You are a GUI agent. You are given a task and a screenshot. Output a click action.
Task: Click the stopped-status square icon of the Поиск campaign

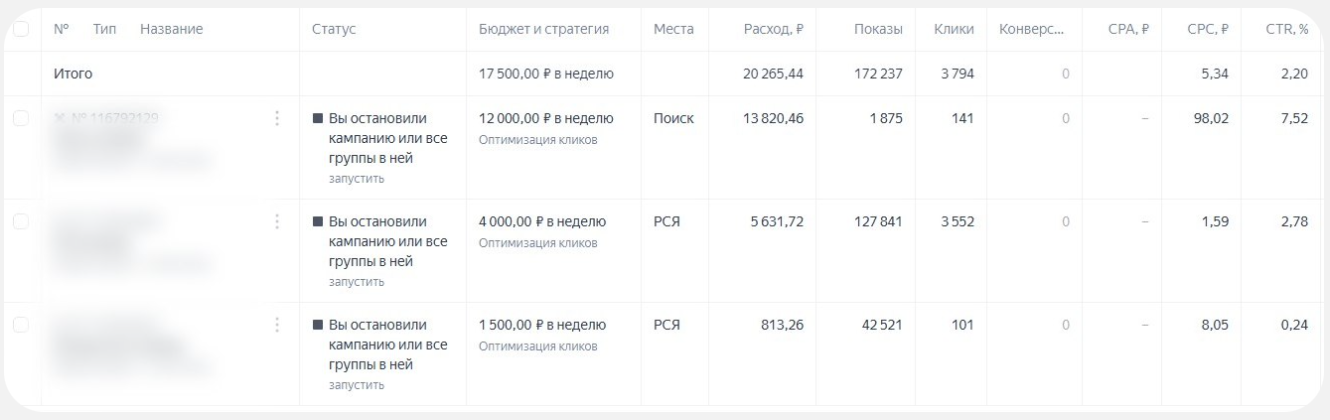tap(318, 119)
